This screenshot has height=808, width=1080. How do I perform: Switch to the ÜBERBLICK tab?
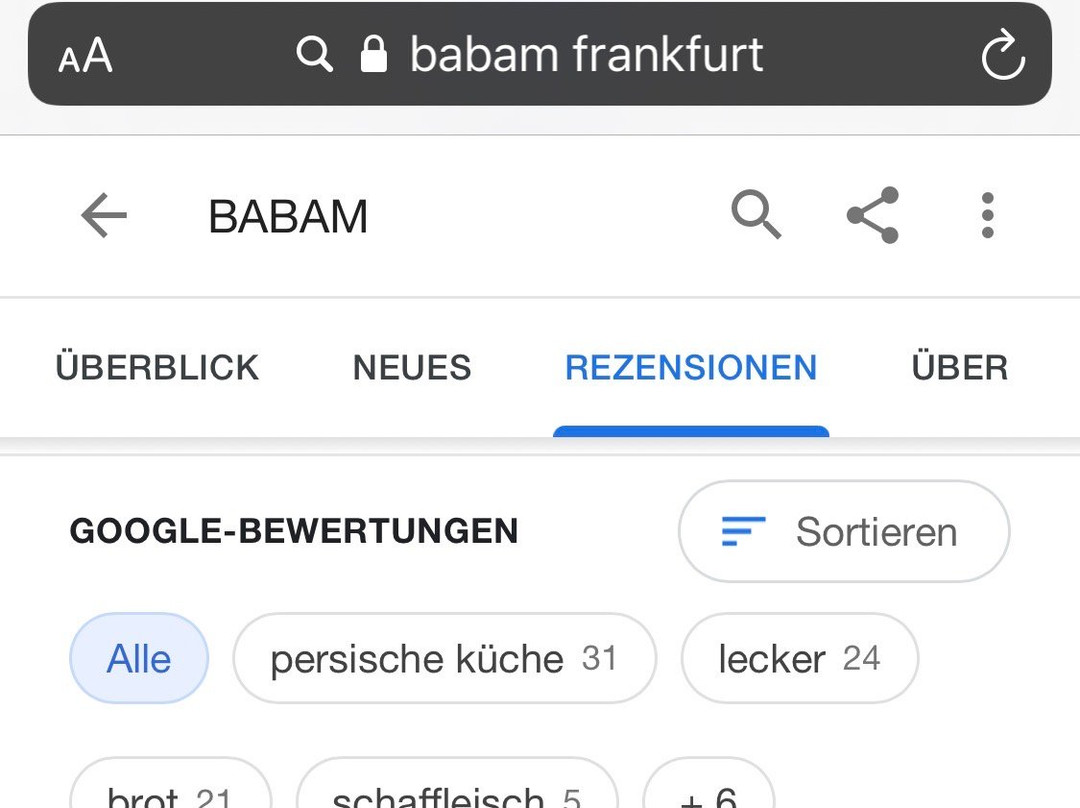pos(157,368)
